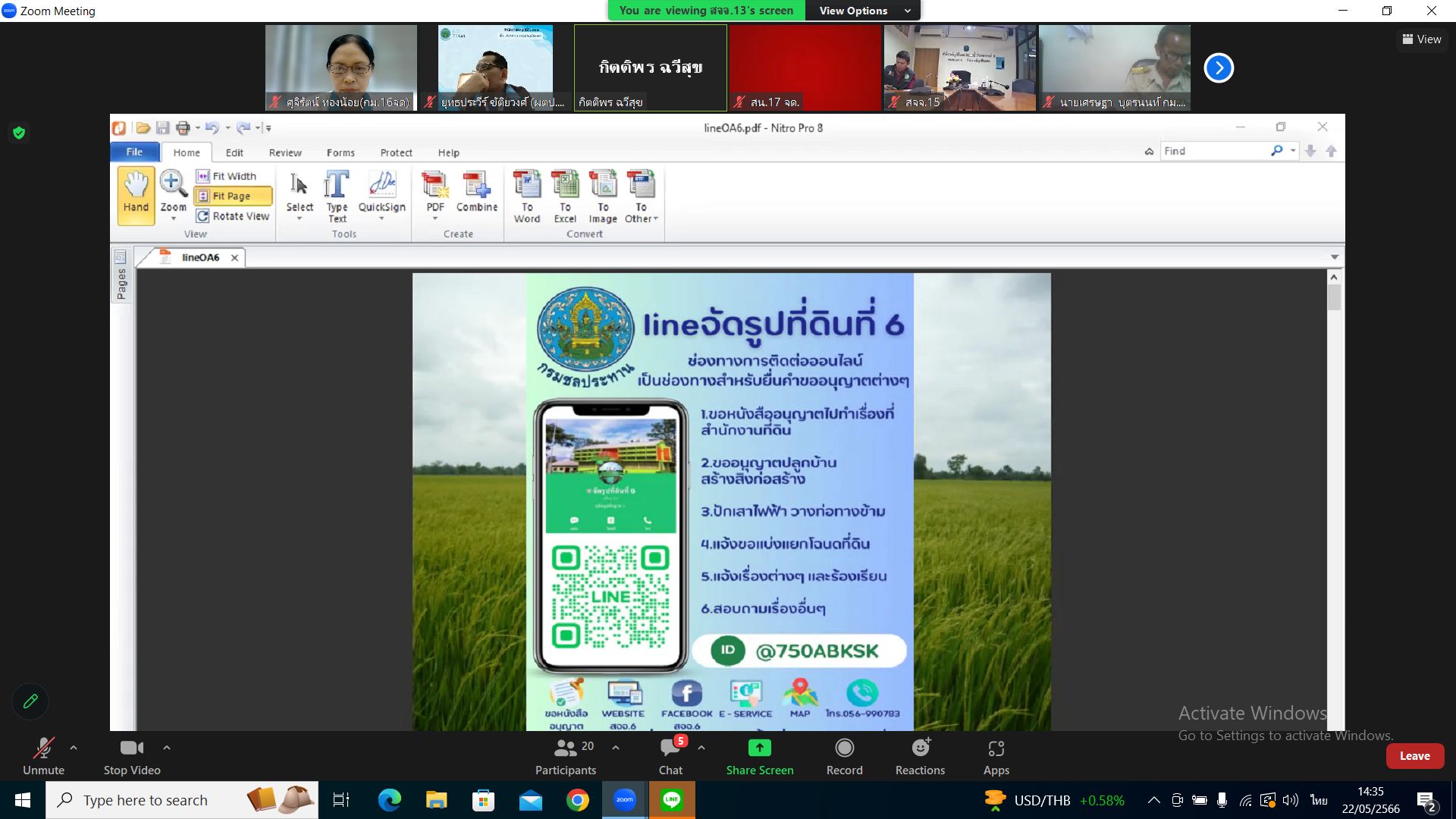Collapse the Nitro ribbon with the caret
This screenshot has width=1456, height=819.
coord(1149,152)
